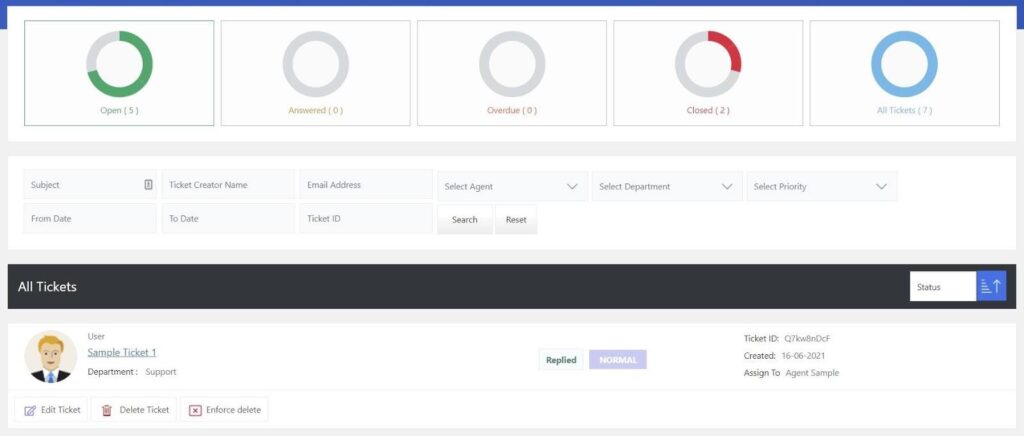Click the NORMAL priority badge
Image resolution: width=1024 pixels, height=436 pixels.
pyautogui.click(x=618, y=360)
